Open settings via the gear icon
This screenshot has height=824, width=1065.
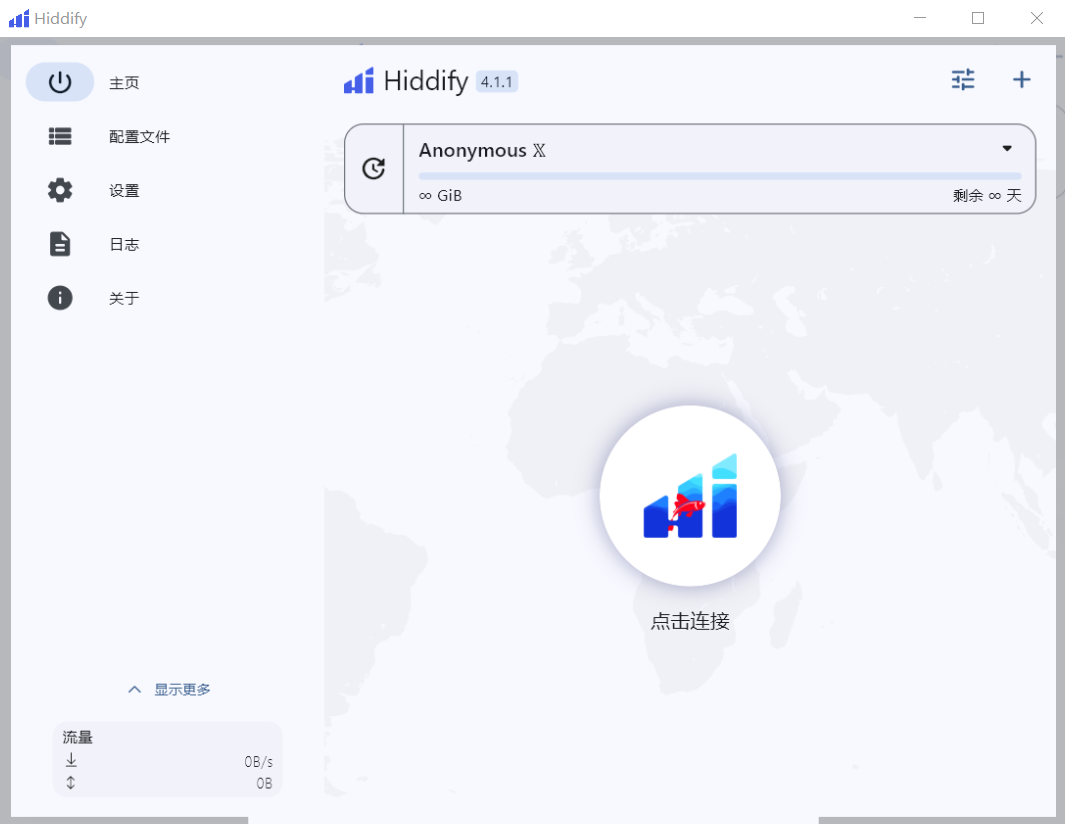[x=60, y=190]
